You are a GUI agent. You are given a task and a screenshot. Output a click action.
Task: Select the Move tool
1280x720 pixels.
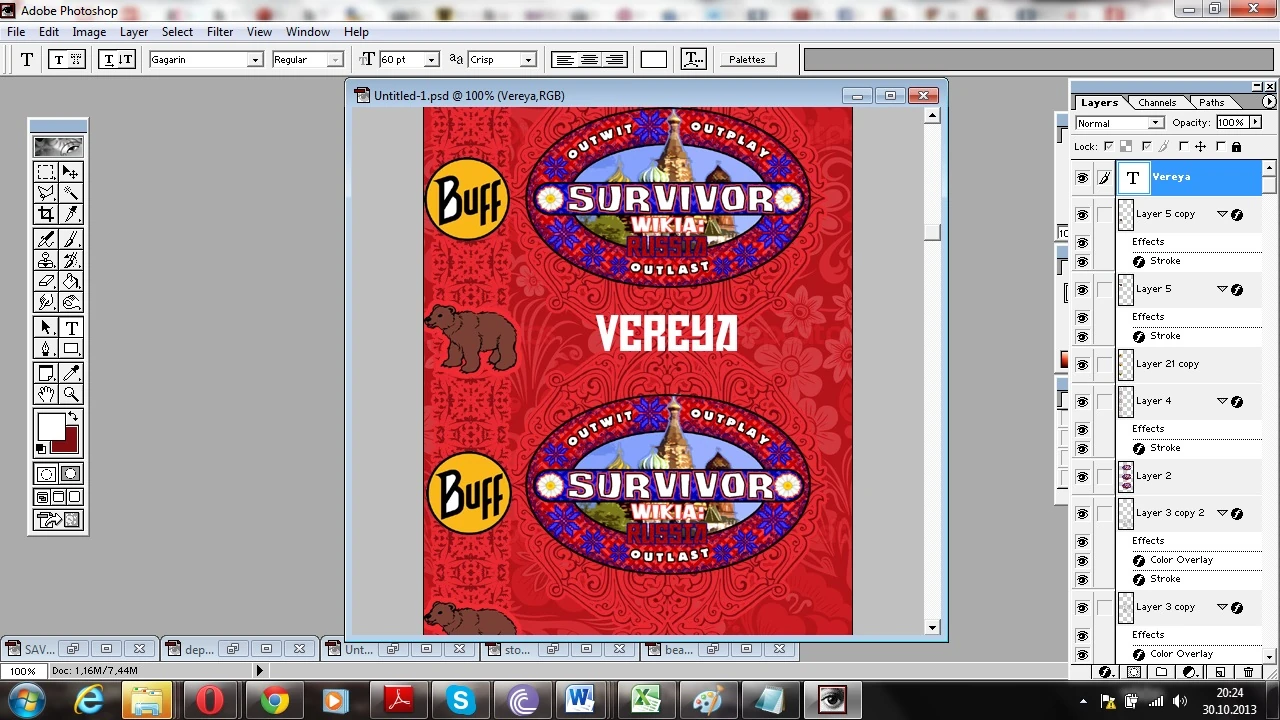[x=71, y=173]
